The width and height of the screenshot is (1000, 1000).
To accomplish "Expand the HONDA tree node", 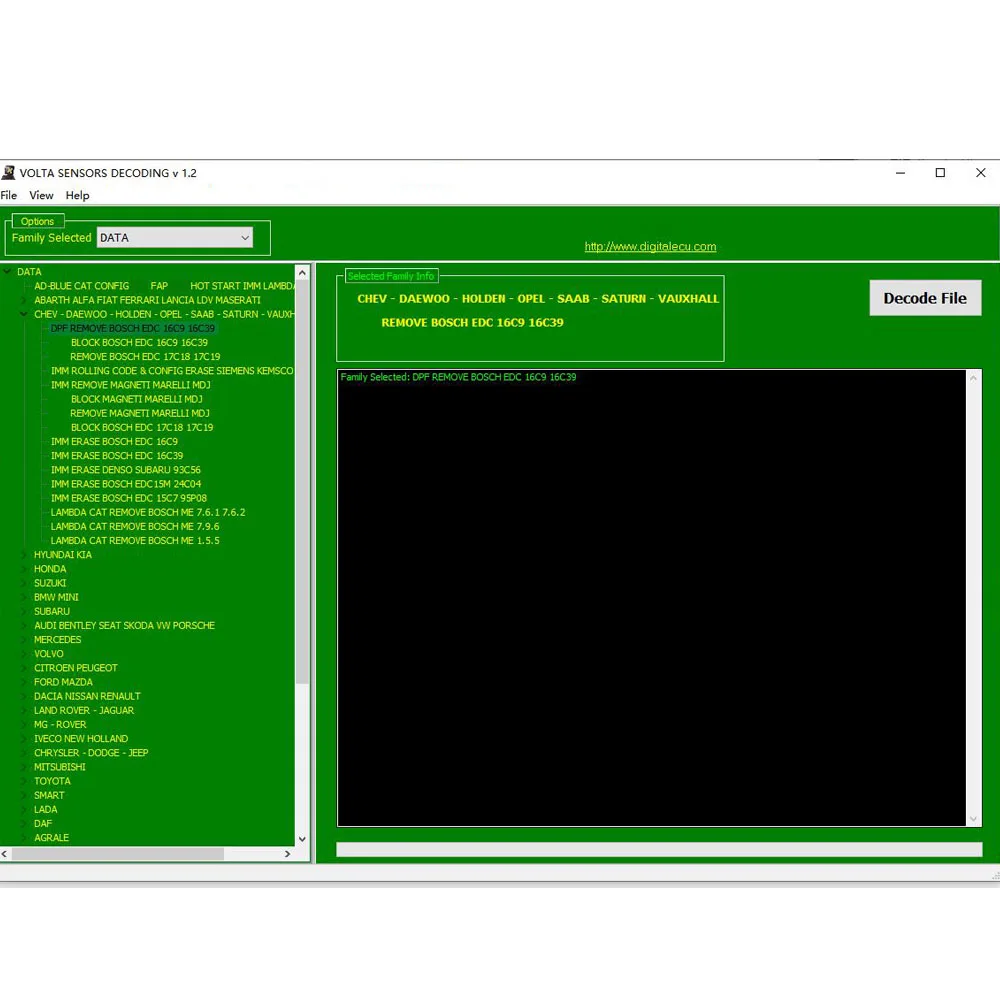I will (x=24, y=569).
